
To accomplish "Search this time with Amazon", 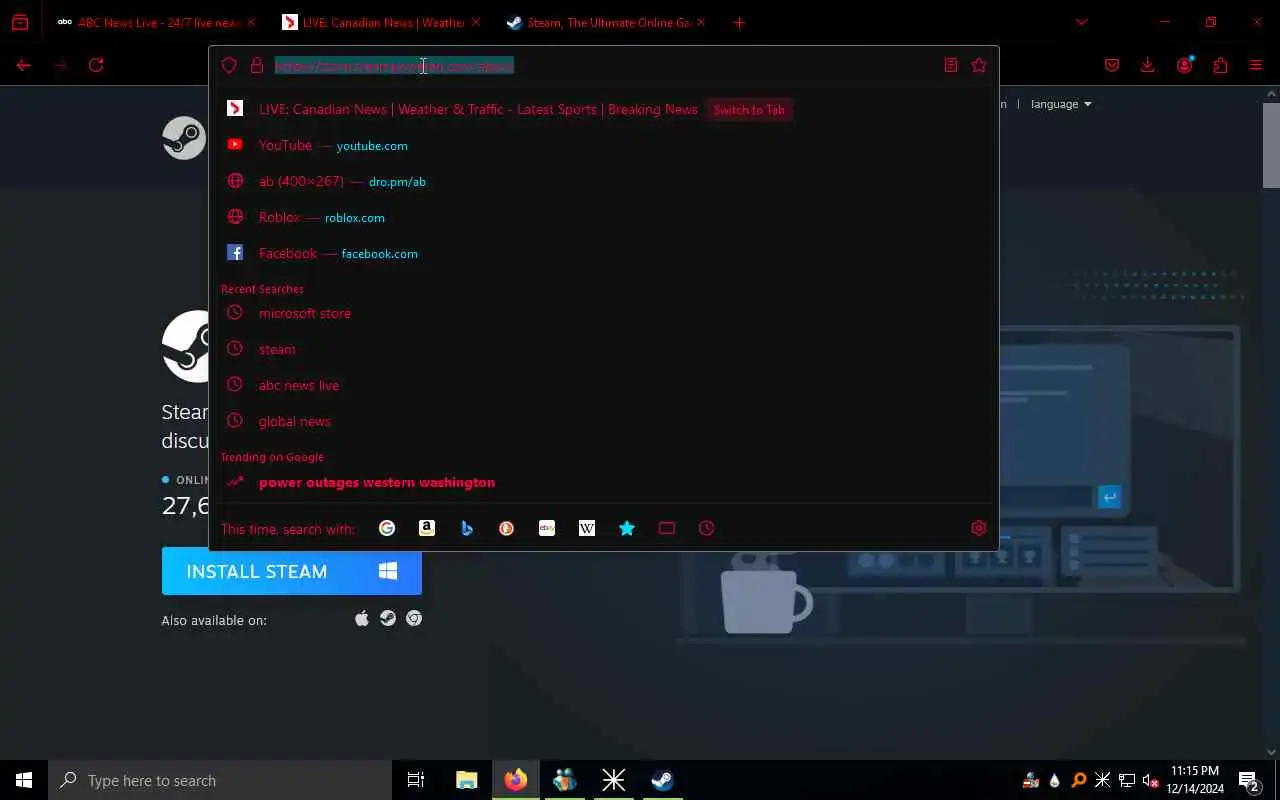I will [427, 528].
